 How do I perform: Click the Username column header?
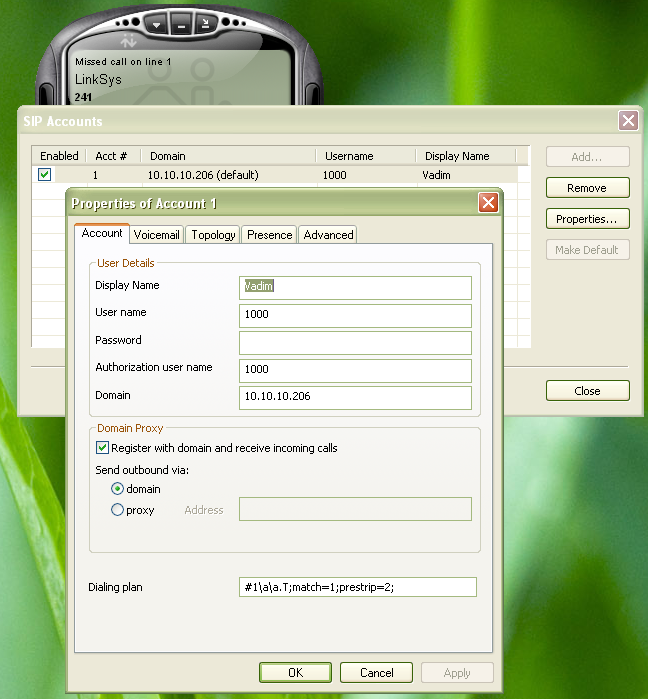pyautogui.click(x=365, y=156)
